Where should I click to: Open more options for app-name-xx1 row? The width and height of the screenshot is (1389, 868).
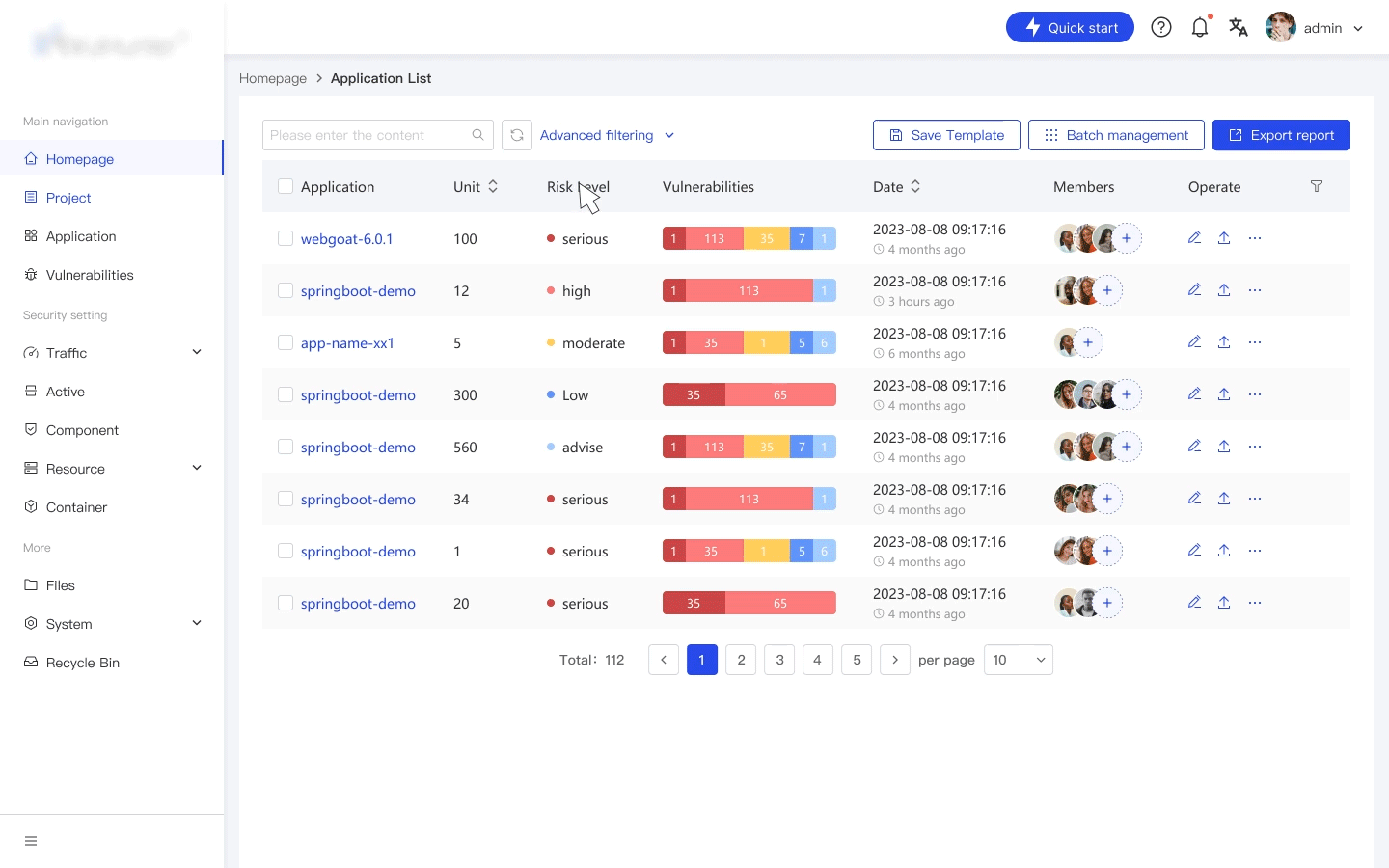point(1255,341)
